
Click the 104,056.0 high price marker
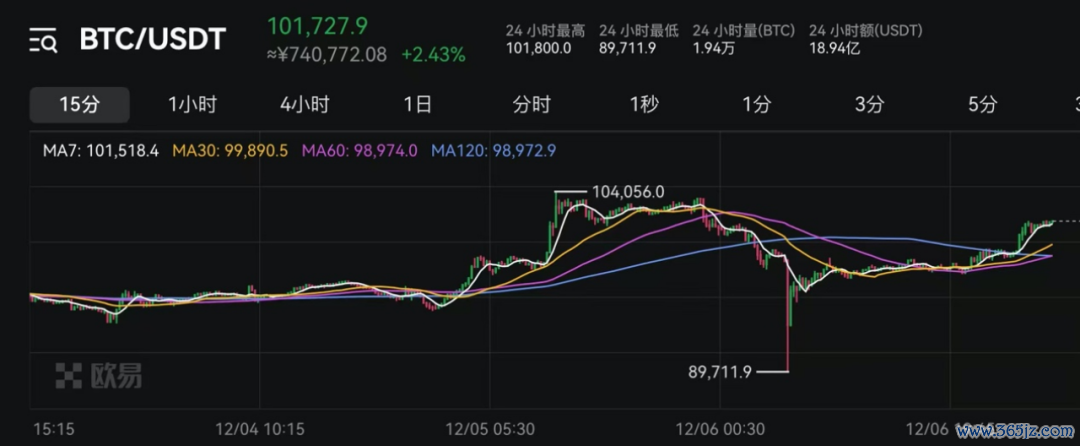pos(626,192)
